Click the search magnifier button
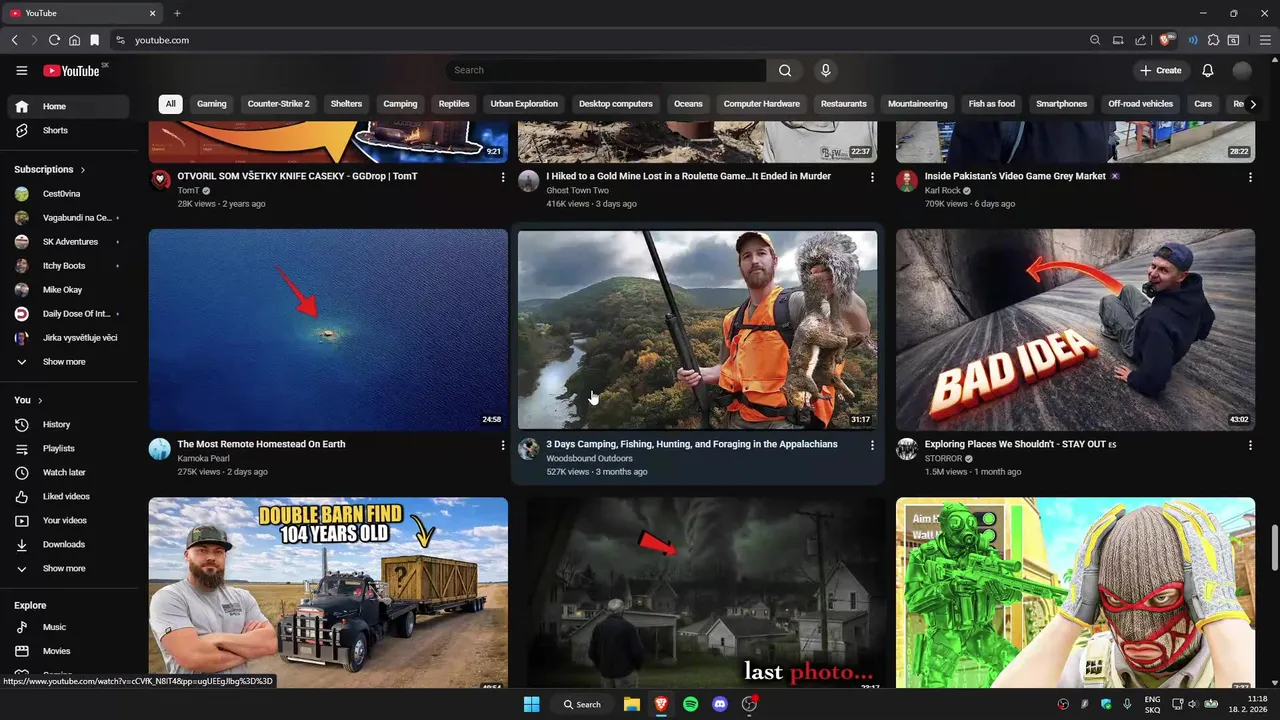Image resolution: width=1280 pixels, height=720 pixels. (x=785, y=70)
